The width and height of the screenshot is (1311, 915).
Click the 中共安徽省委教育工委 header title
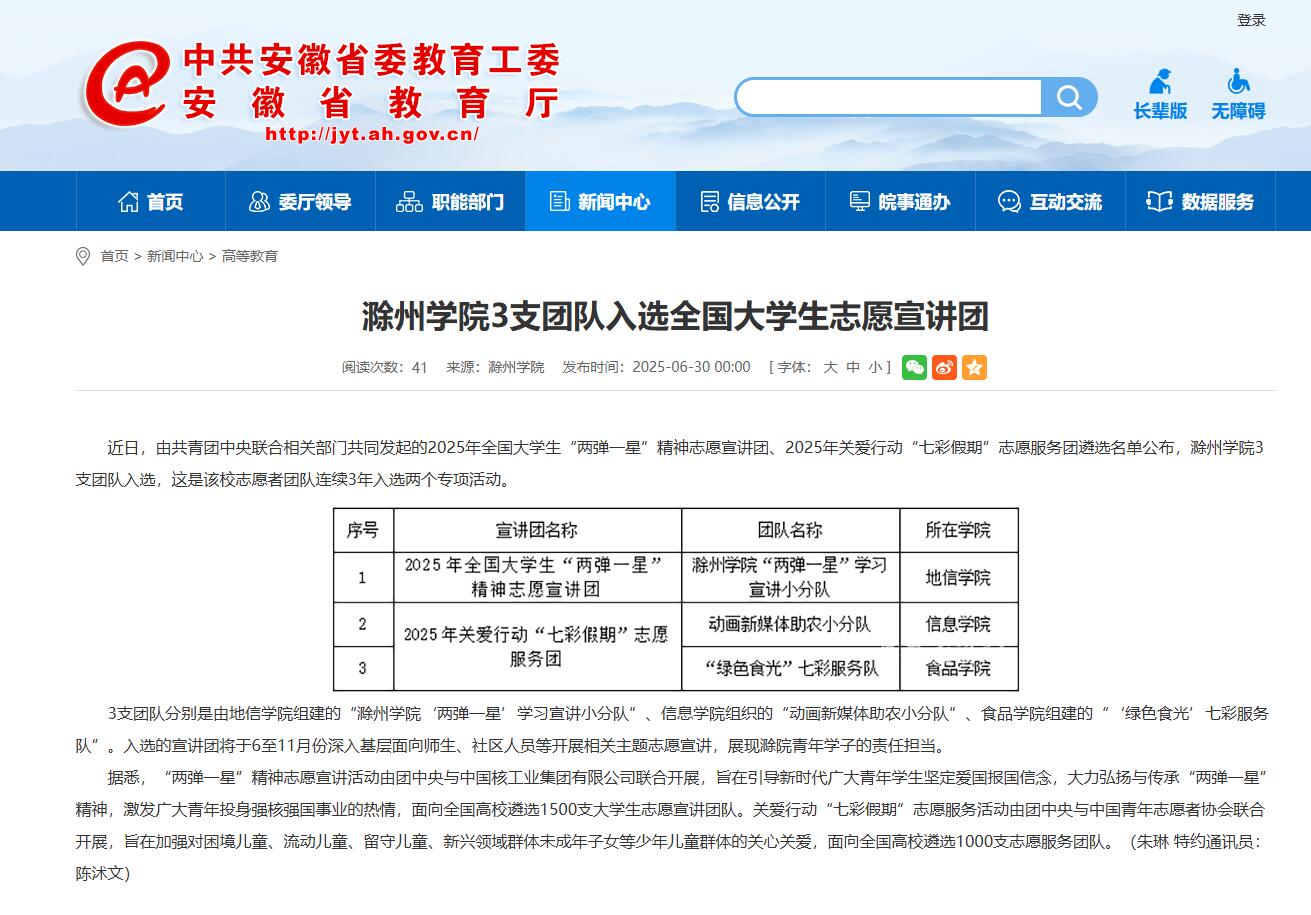click(x=371, y=61)
